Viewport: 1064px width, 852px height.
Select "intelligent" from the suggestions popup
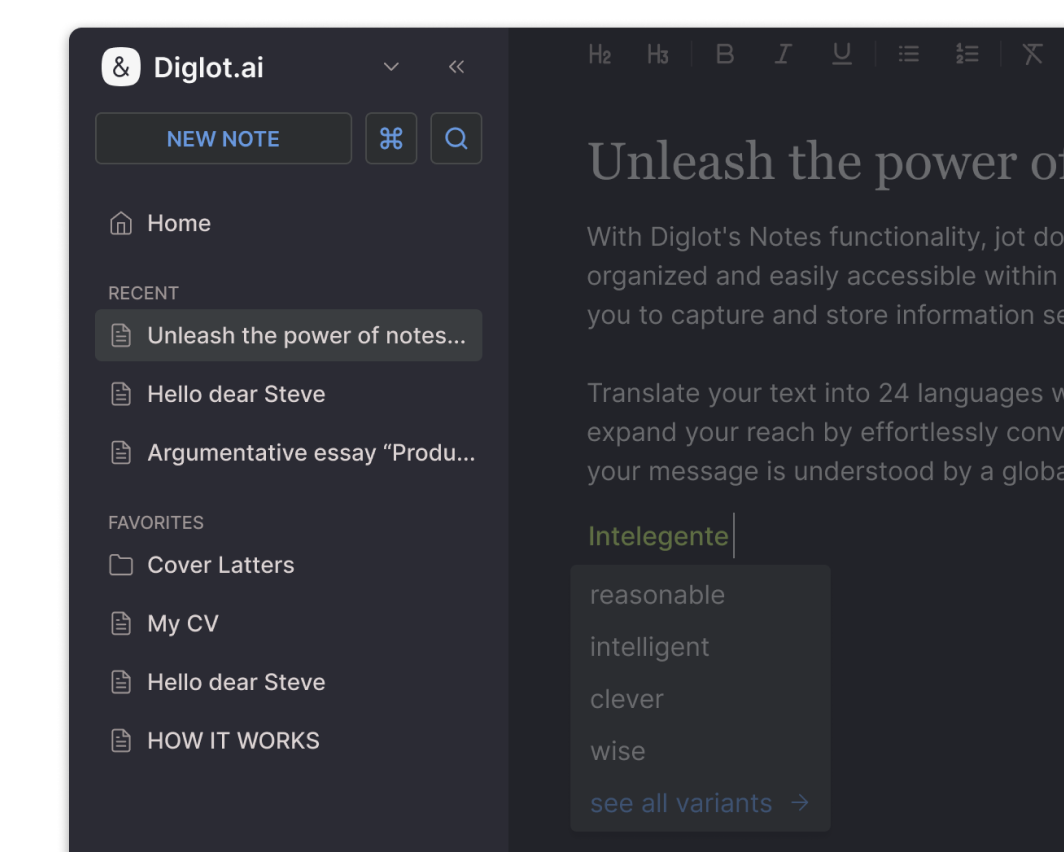649,646
